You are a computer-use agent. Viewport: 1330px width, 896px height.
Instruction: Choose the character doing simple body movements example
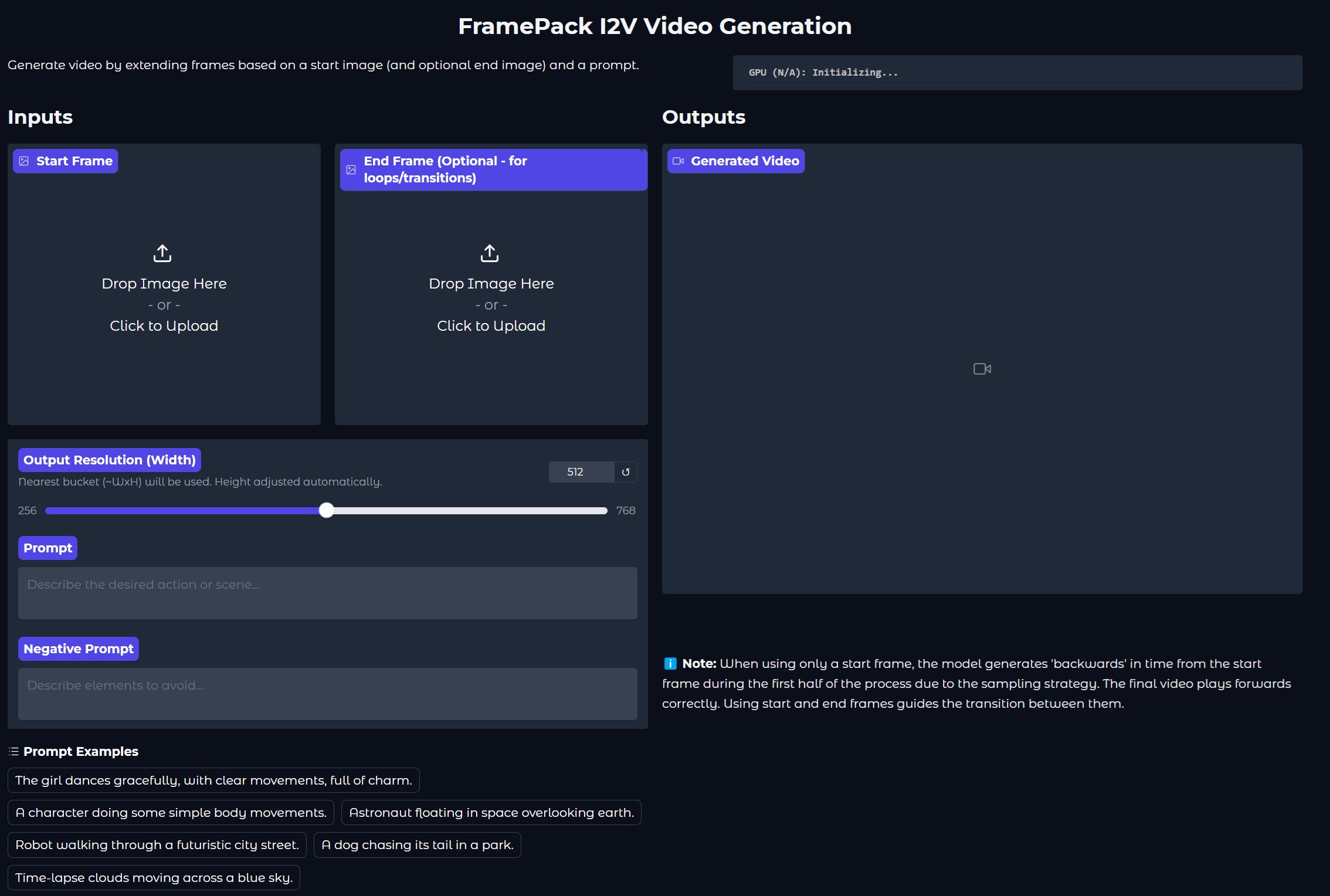171,812
